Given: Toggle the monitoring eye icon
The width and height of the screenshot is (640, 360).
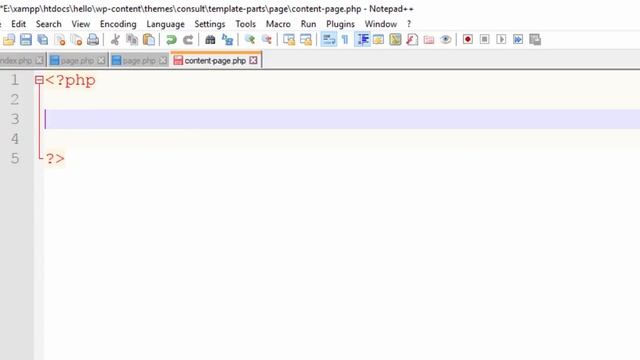Looking at the screenshot, I should [446, 40].
